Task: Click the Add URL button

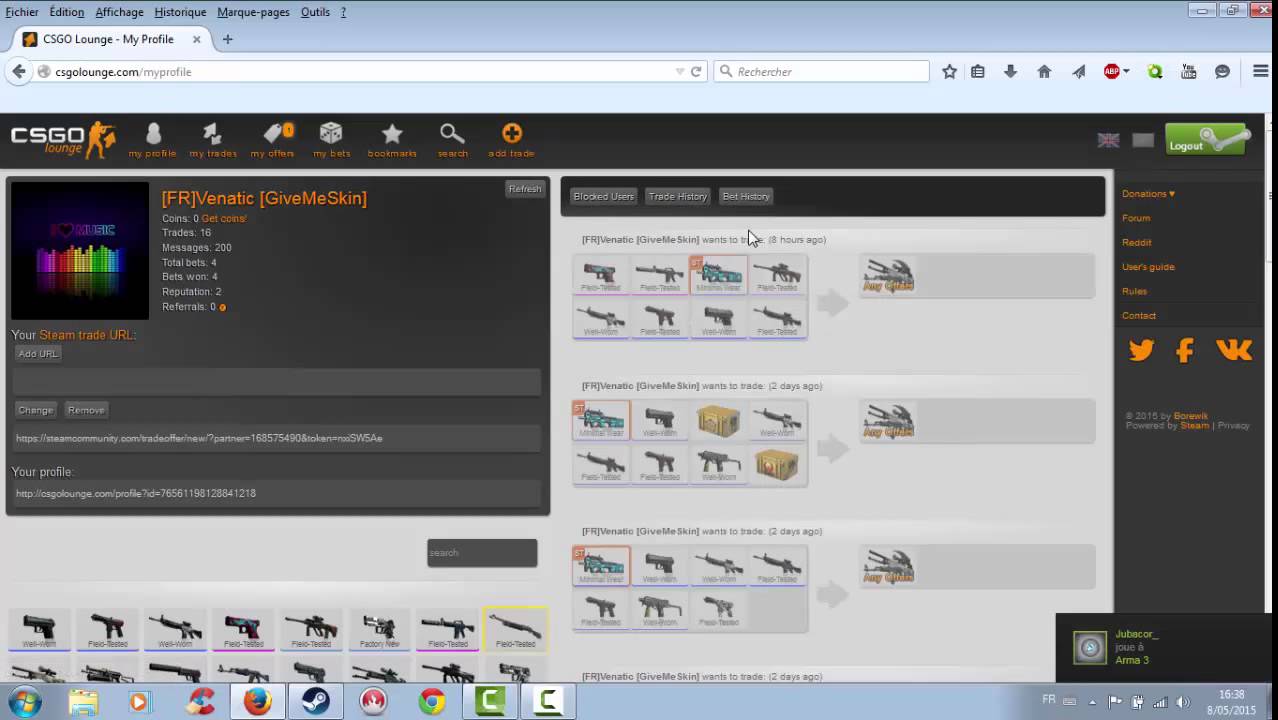Action: point(38,354)
